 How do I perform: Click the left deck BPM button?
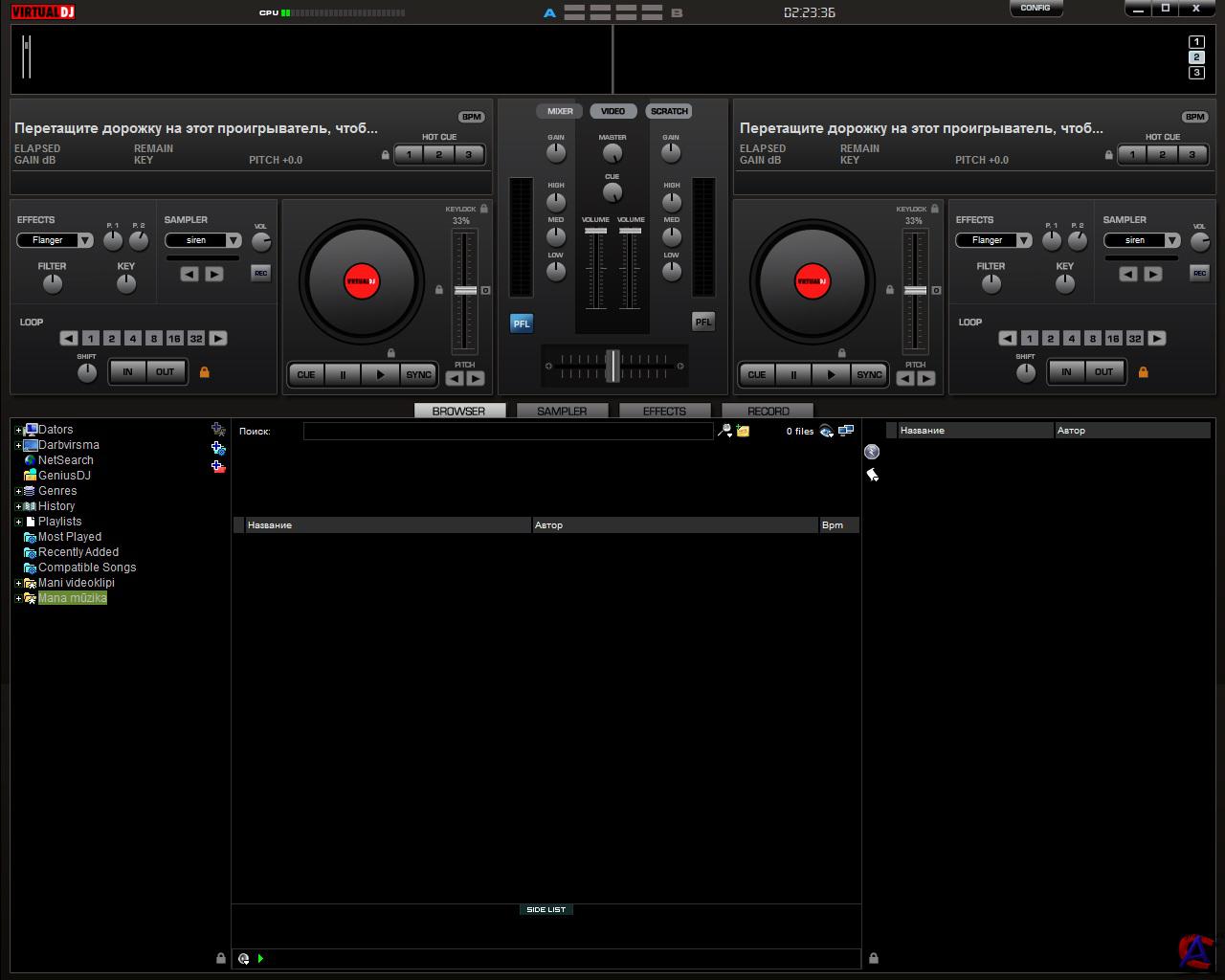(471, 117)
